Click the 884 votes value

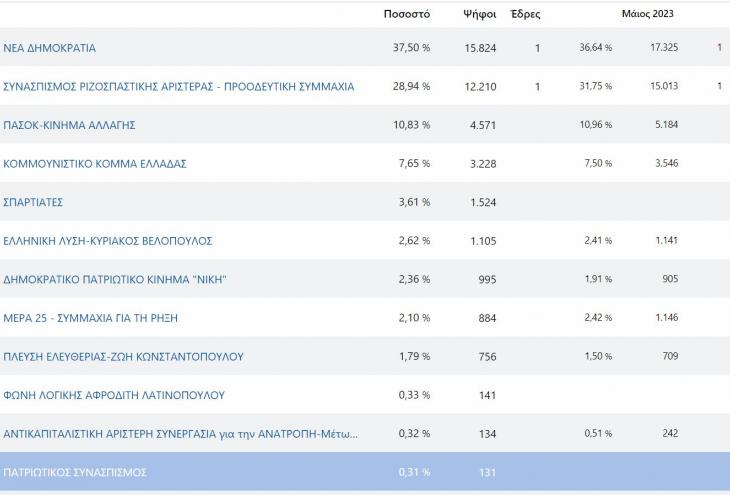click(487, 319)
